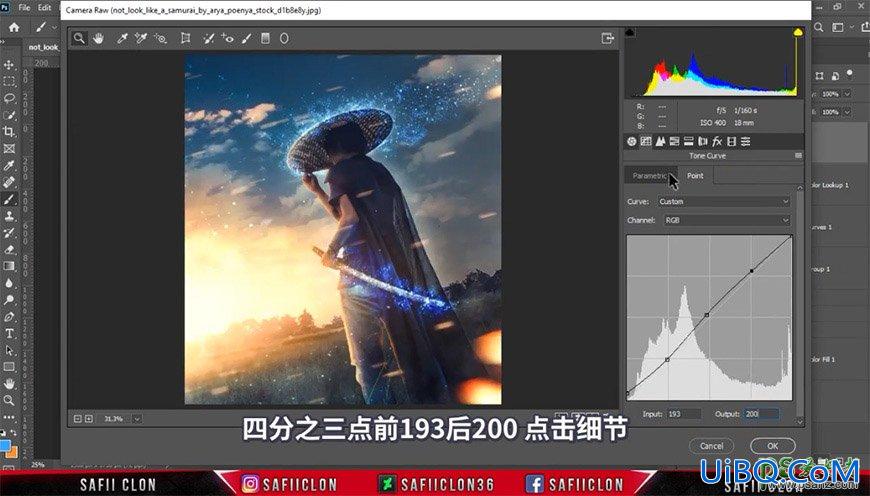Select Photoshop Move tool

[x=9, y=65]
